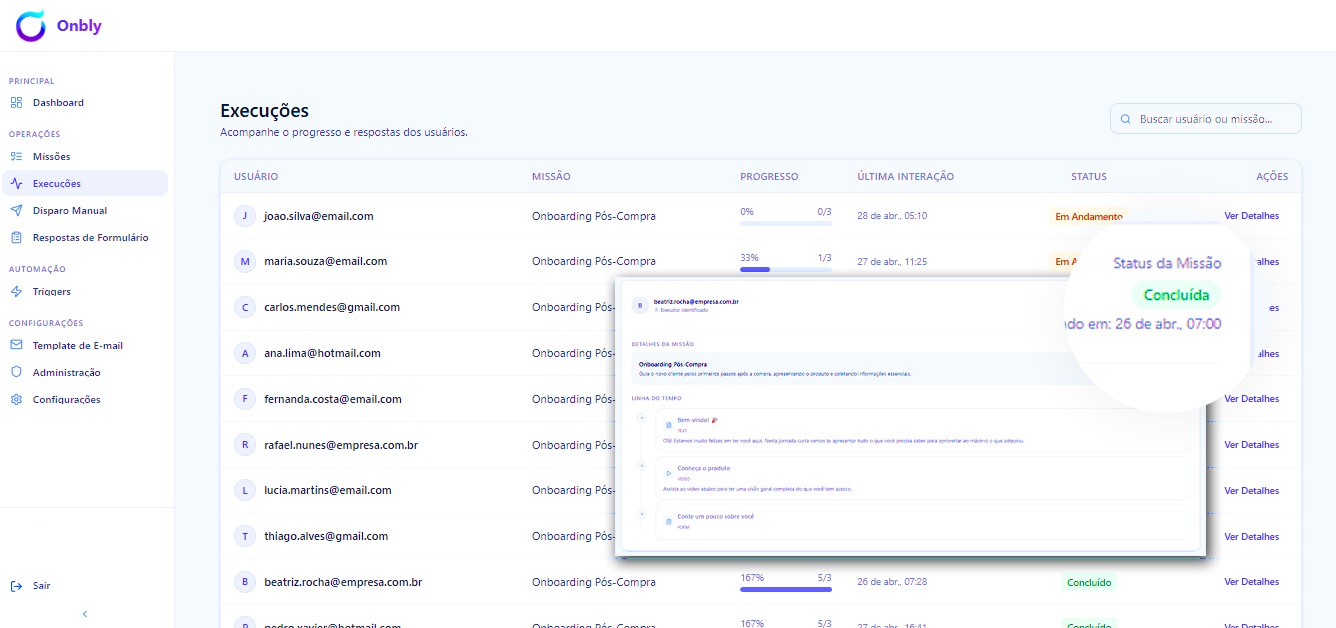This screenshot has width=1336, height=628.
Task: Click the L avatar for lucia.martins
Action: (x=245, y=491)
